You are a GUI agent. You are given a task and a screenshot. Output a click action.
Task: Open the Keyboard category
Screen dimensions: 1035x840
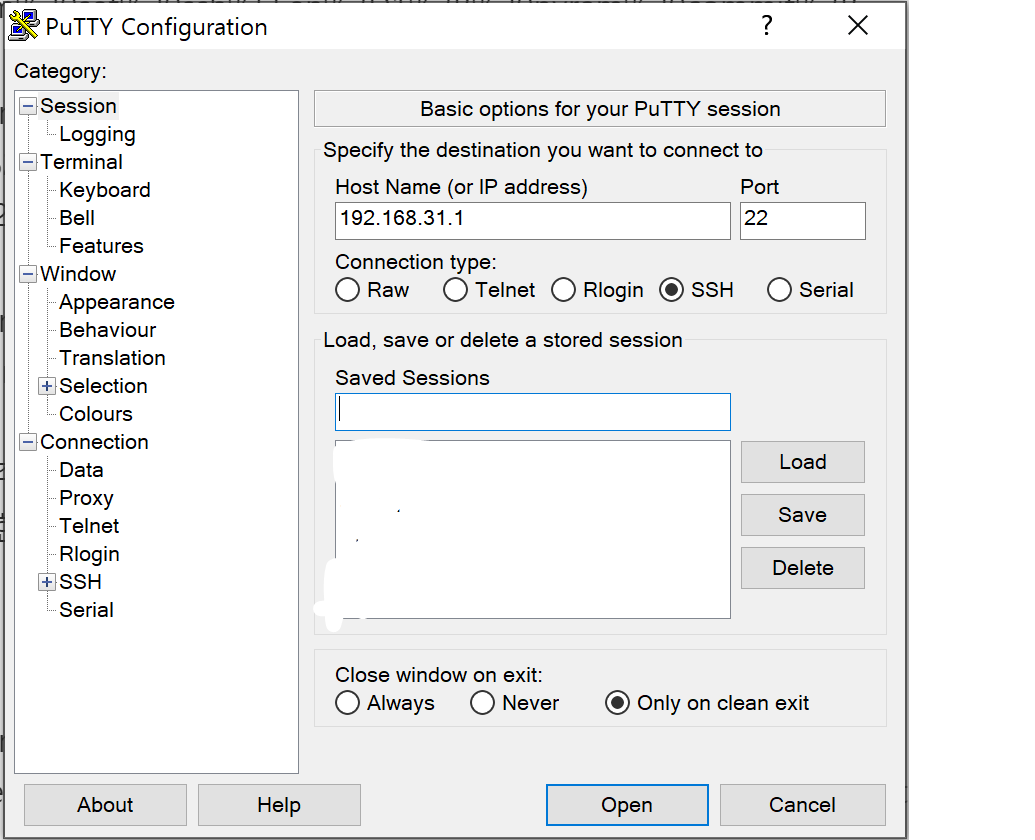click(x=104, y=190)
